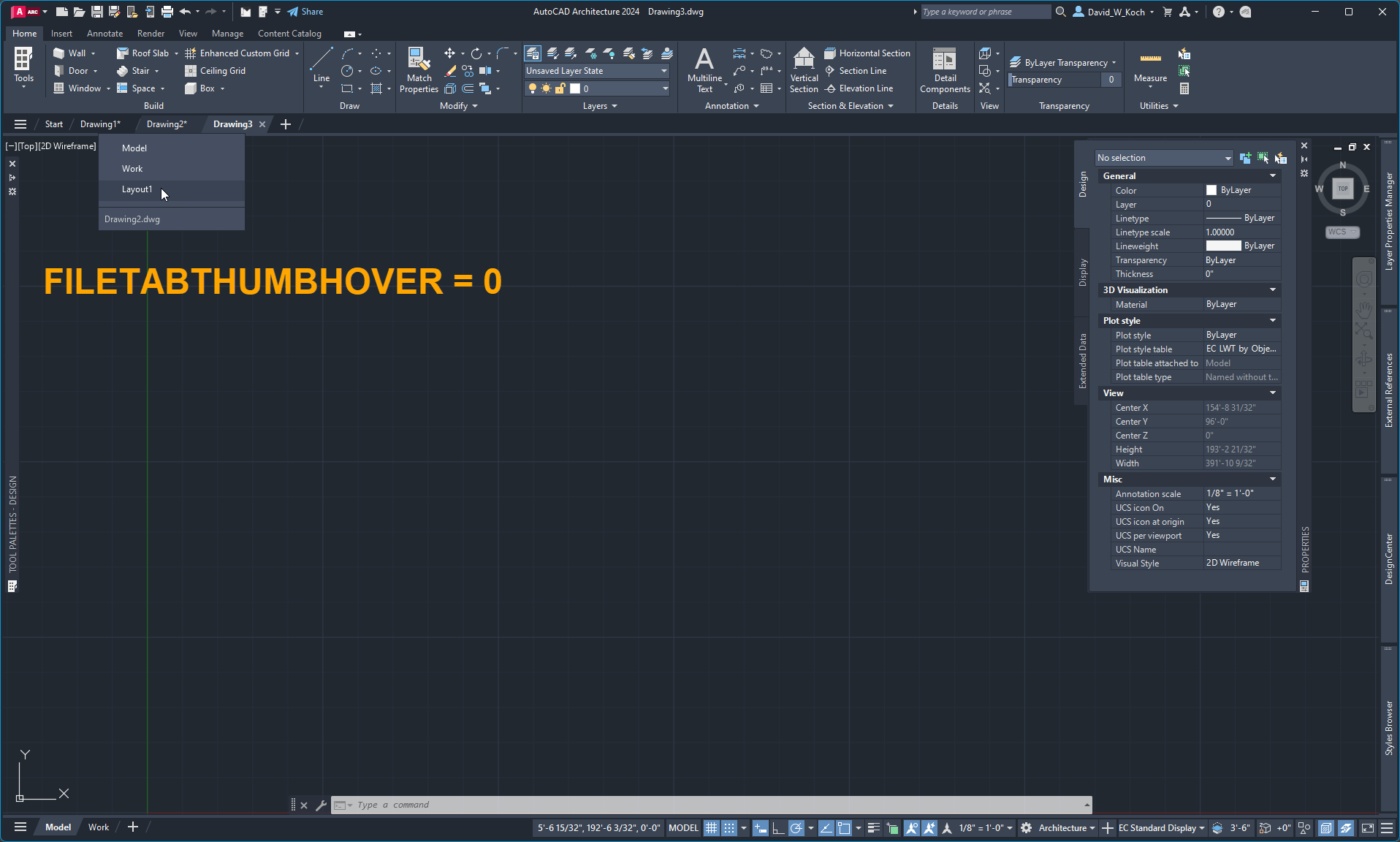The width and height of the screenshot is (1400, 842).
Task: Select Layout1 from the file tab menu
Action: pos(137,189)
